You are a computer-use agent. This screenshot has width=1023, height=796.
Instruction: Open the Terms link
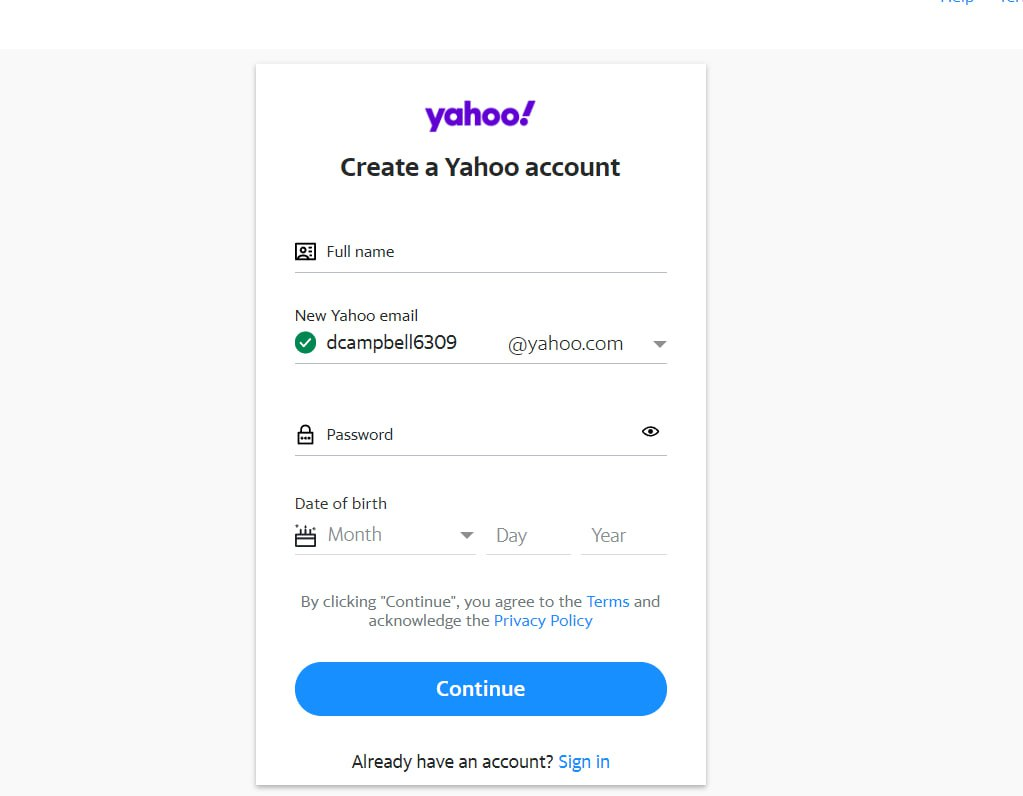click(608, 602)
